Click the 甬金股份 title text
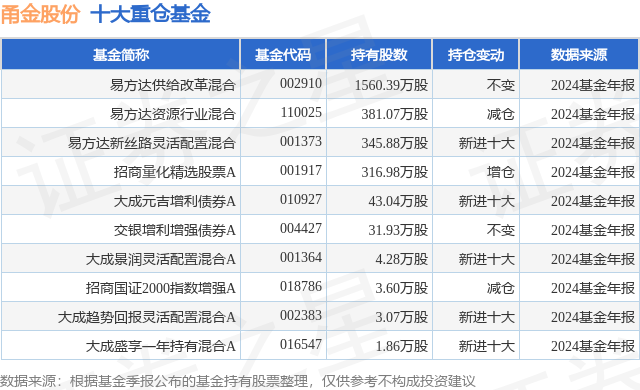 click(x=40, y=14)
